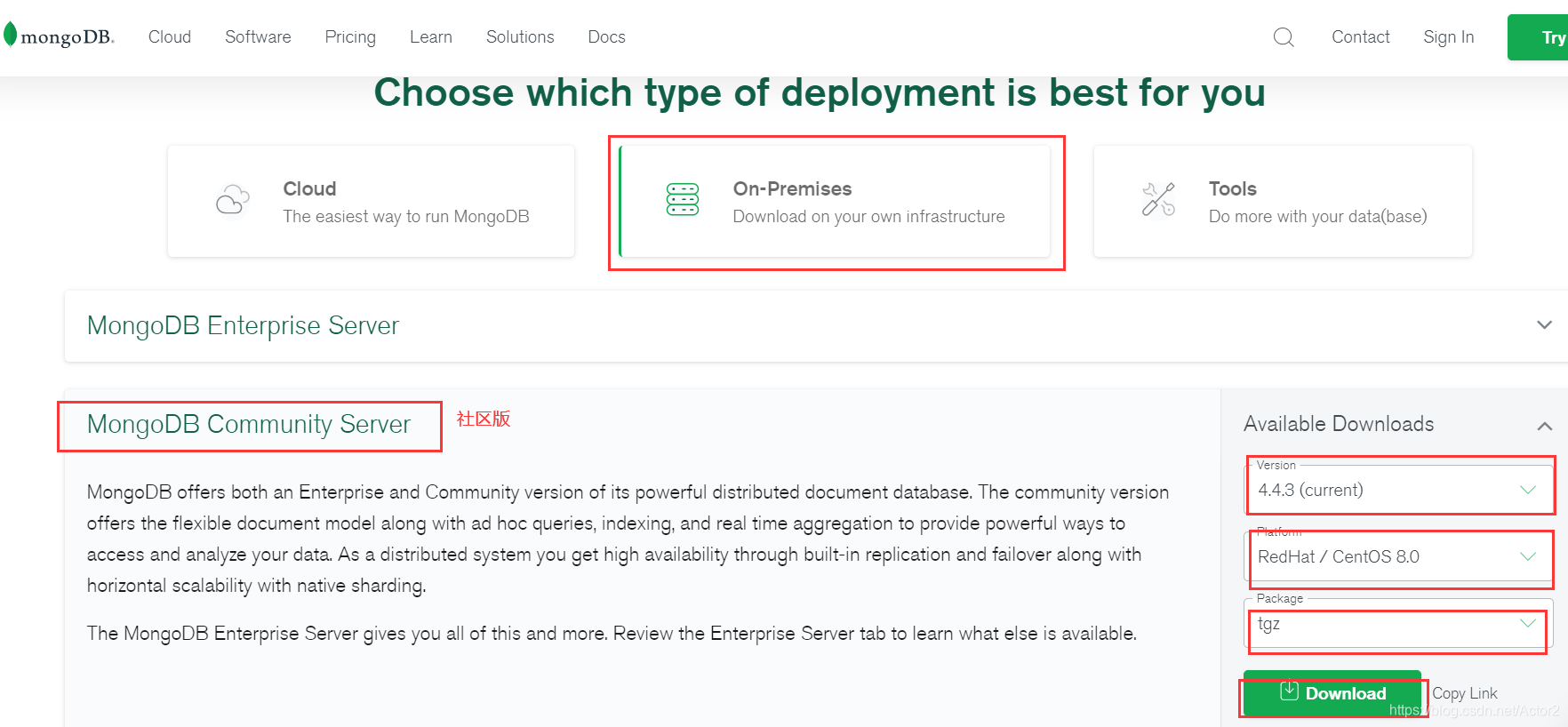The width and height of the screenshot is (1568, 727).
Task: Click the Contact link
Action: [1361, 37]
